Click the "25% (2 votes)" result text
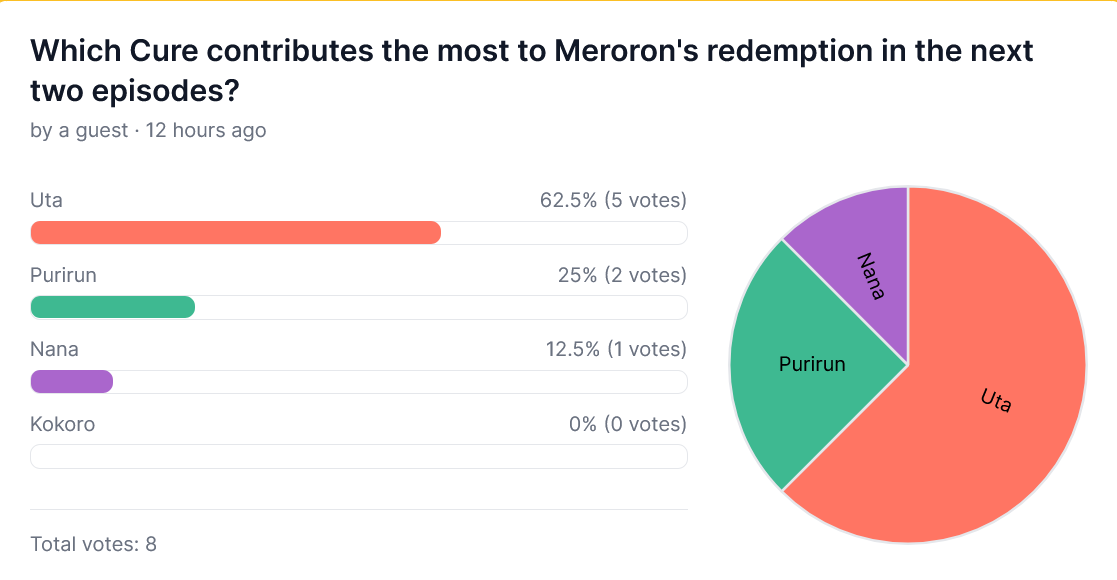This screenshot has height=580, width=1117. click(622, 275)
